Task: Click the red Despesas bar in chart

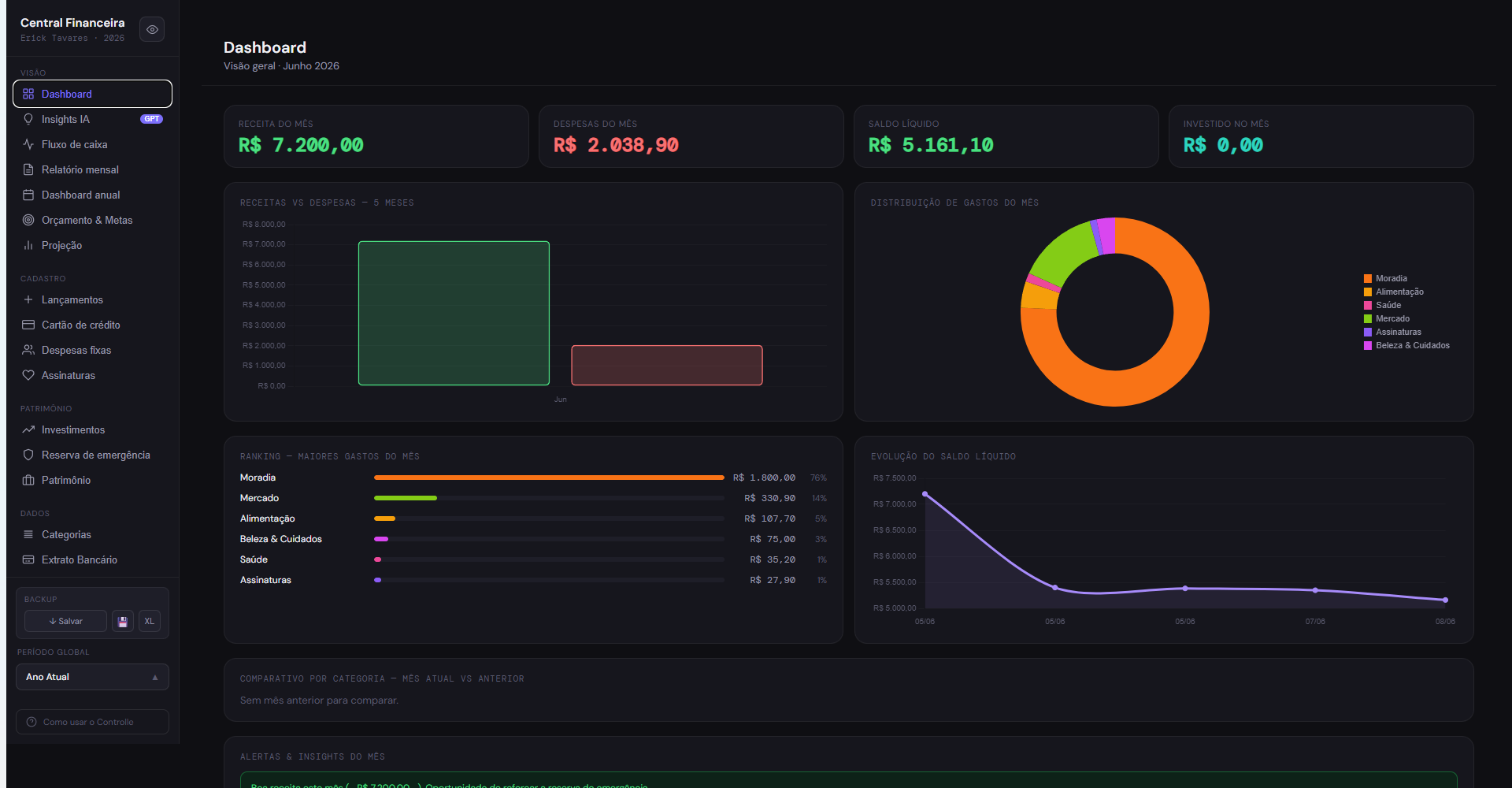Action: point(667,365)
